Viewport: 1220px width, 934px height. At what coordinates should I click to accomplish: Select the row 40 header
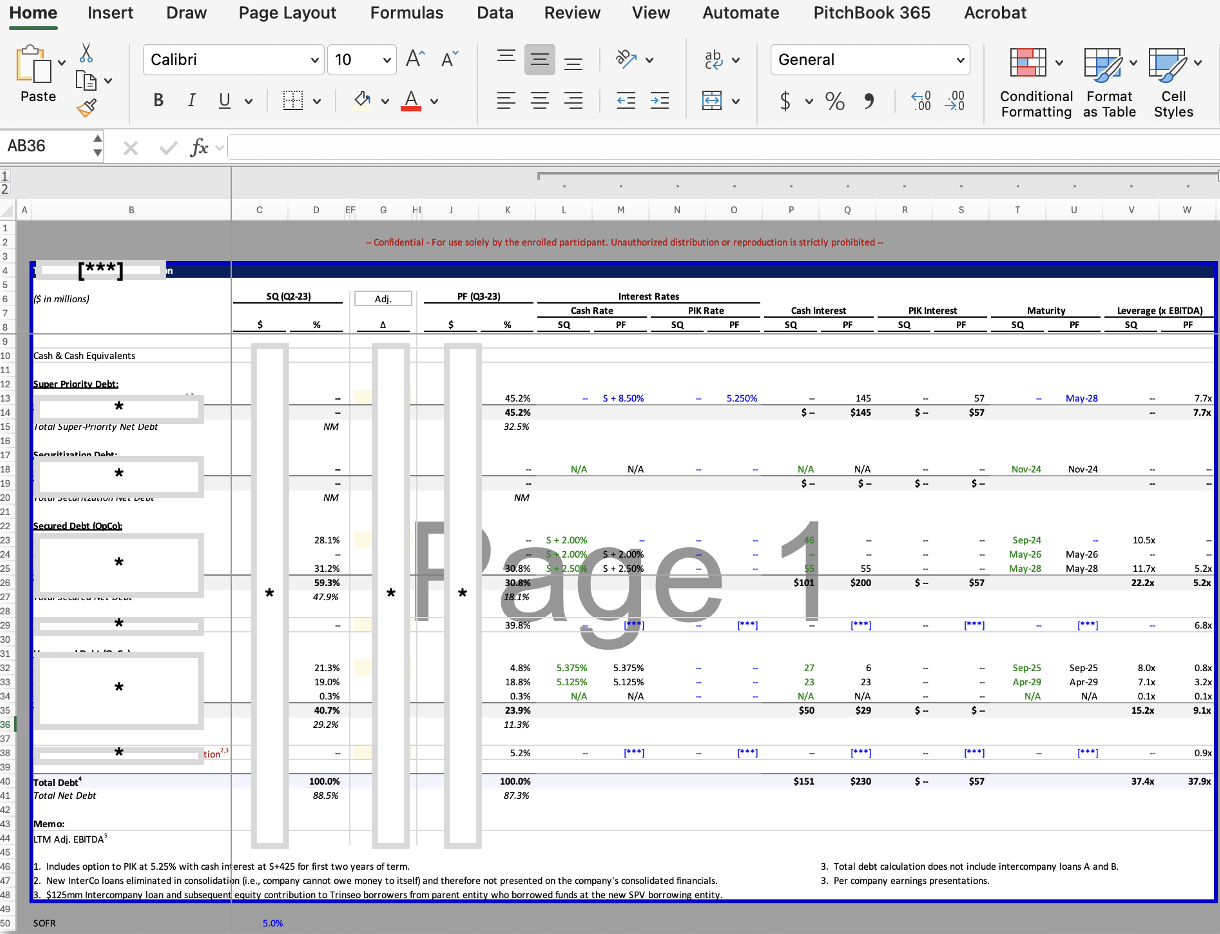[x=8, y=781]
